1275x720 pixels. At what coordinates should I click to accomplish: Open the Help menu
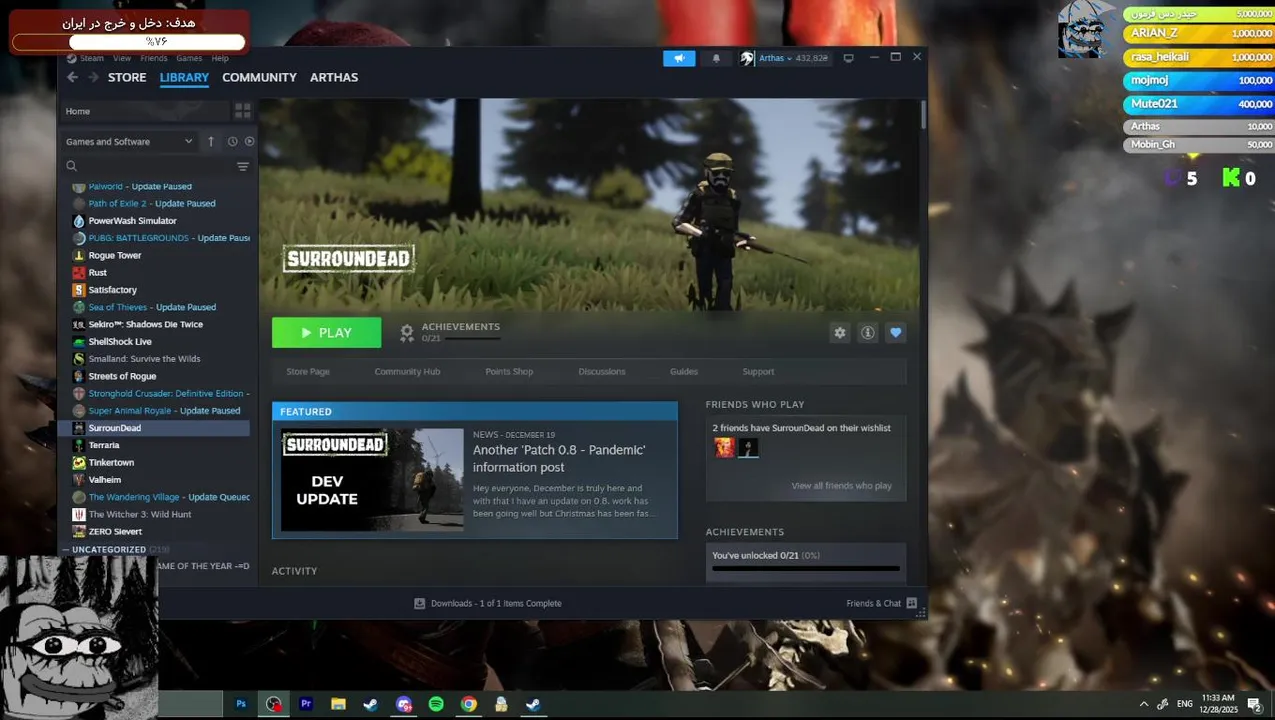220,58
